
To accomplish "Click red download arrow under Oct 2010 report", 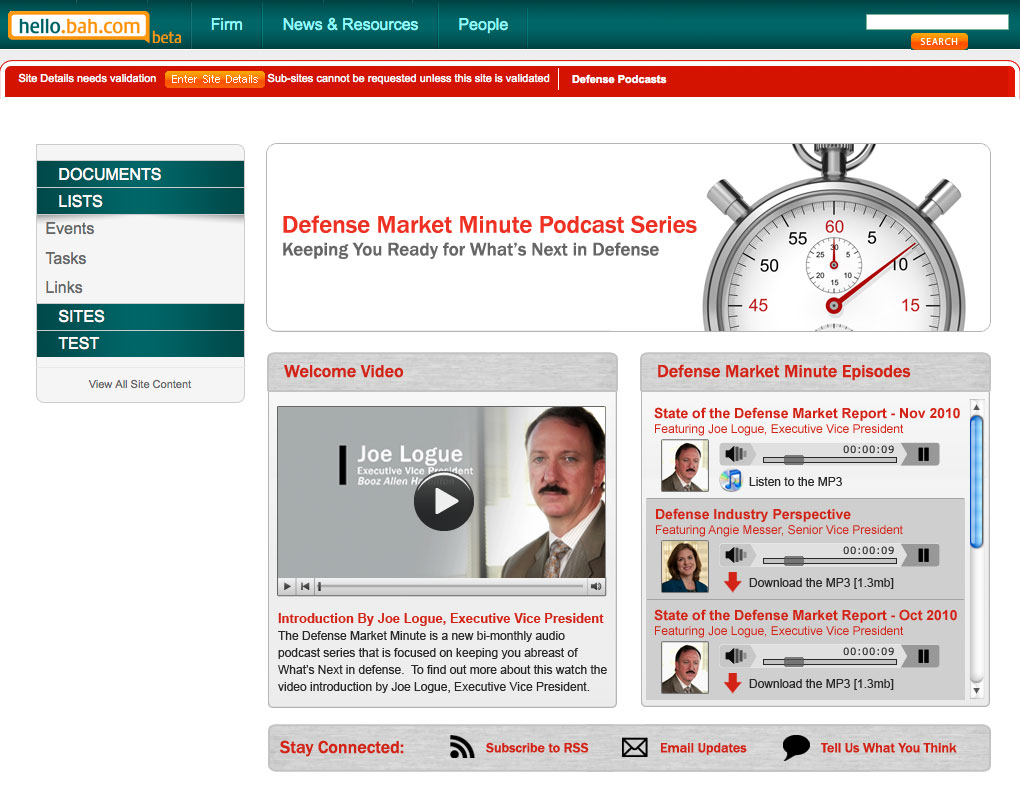I will [732, 683].
